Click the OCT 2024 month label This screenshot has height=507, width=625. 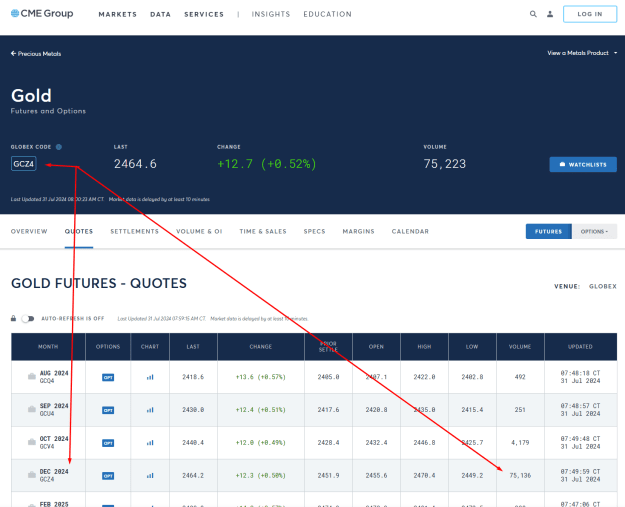point(54,439)
